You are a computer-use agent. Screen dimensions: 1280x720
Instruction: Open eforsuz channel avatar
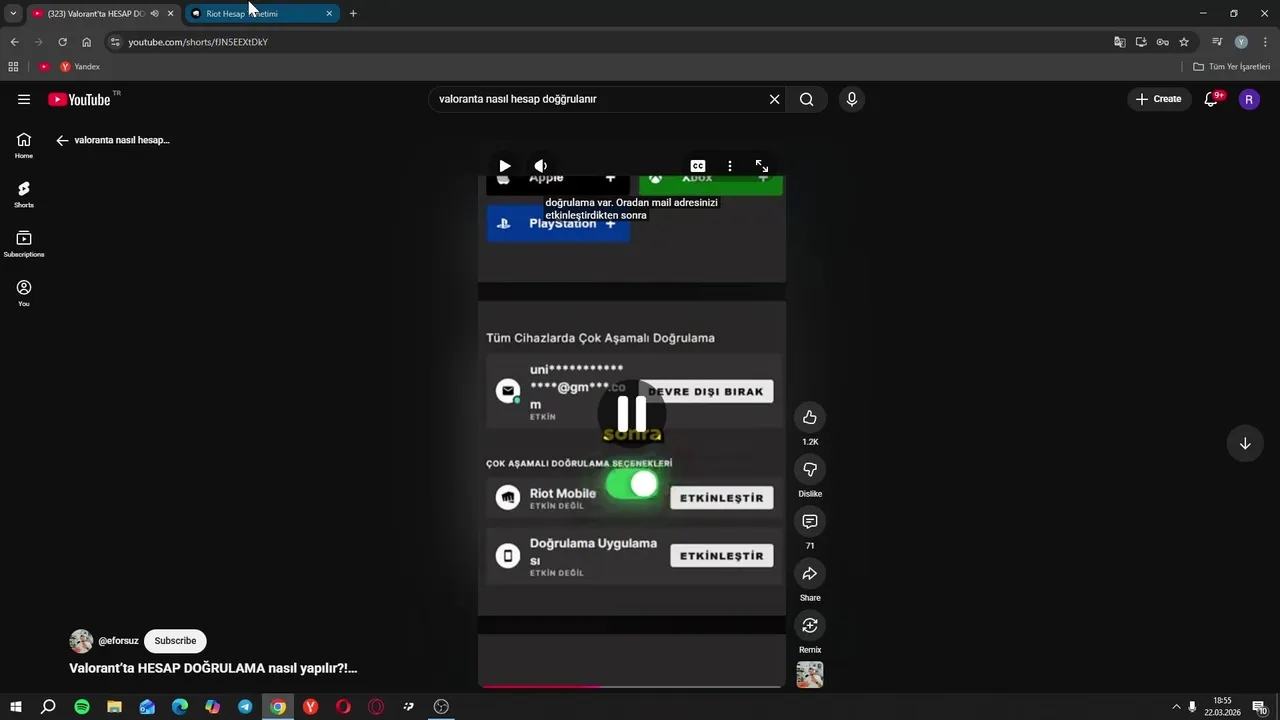pos(81,641)
